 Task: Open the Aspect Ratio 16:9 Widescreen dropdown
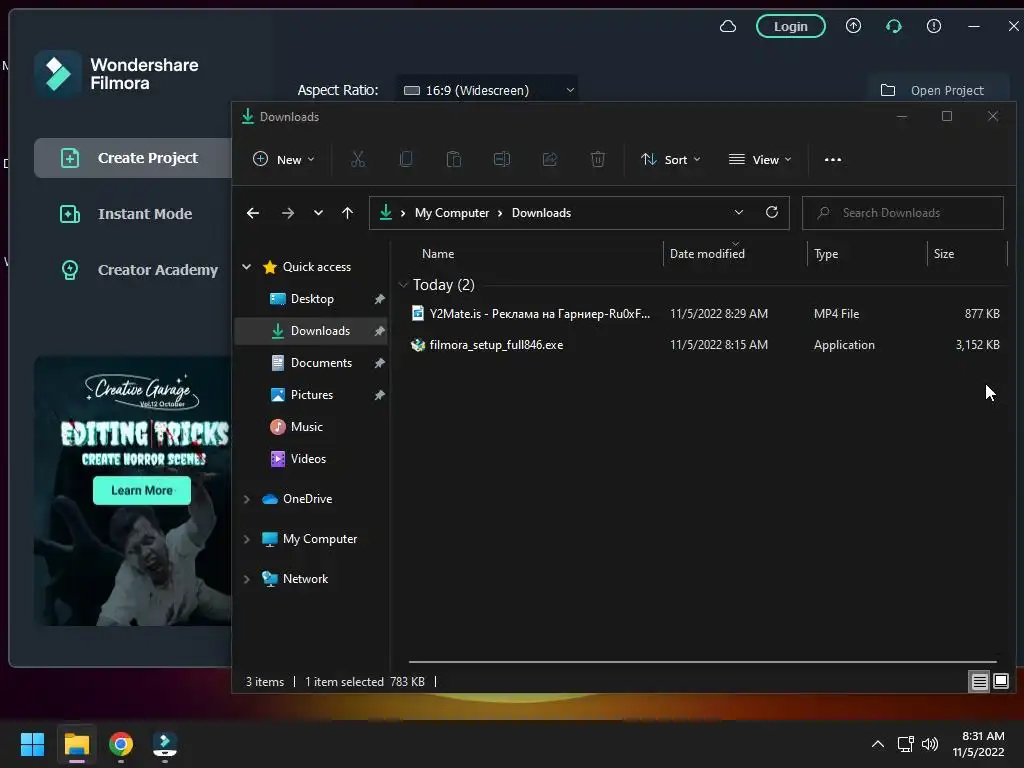coord(487,90)
